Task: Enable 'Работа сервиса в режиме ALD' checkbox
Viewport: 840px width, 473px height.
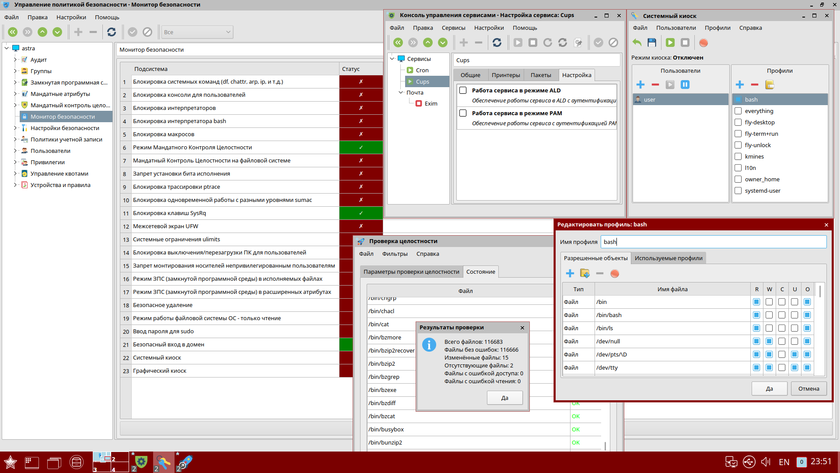Action: 463,90
